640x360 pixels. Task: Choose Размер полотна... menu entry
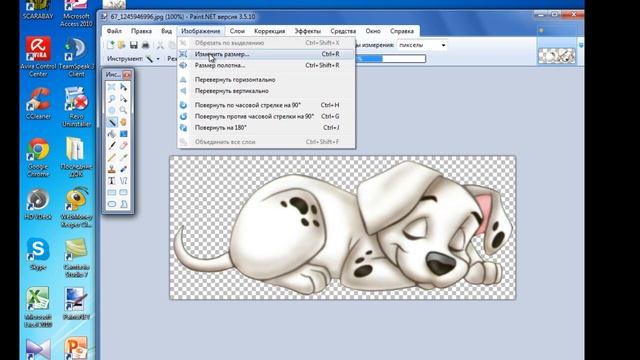click(x=266, y=65)
